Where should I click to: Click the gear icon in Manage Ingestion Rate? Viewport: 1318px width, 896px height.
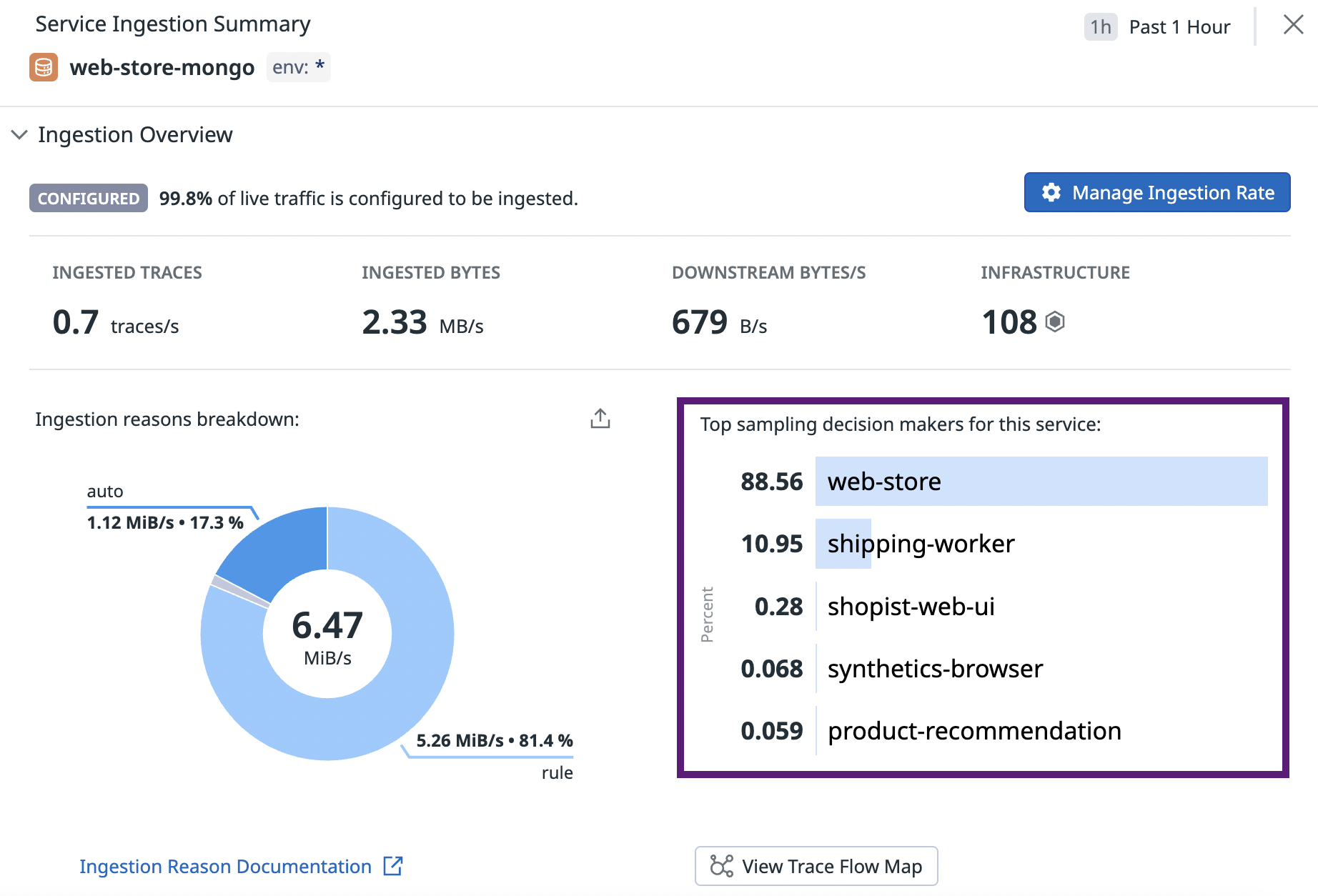1051,193
